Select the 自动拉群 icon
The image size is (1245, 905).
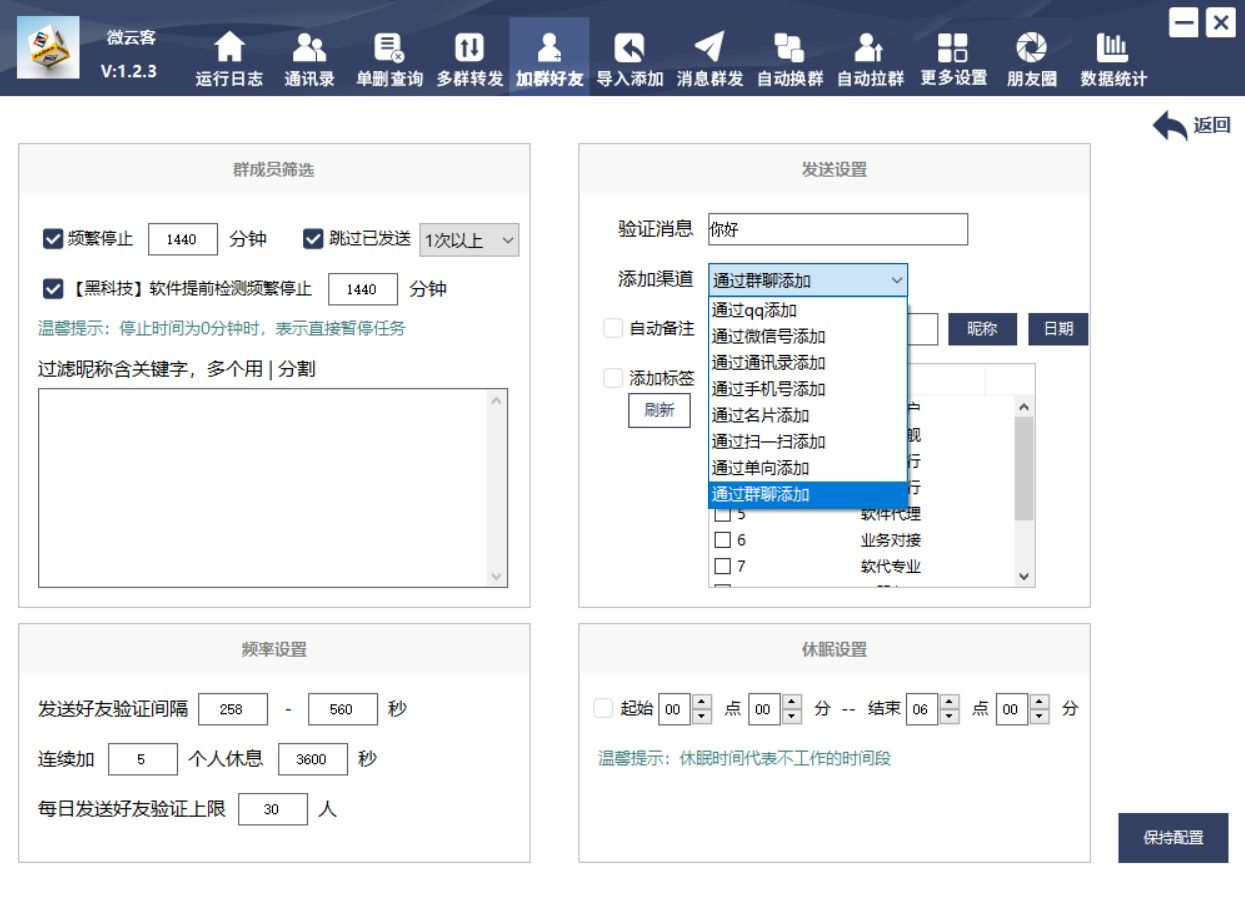click(869, 47)
